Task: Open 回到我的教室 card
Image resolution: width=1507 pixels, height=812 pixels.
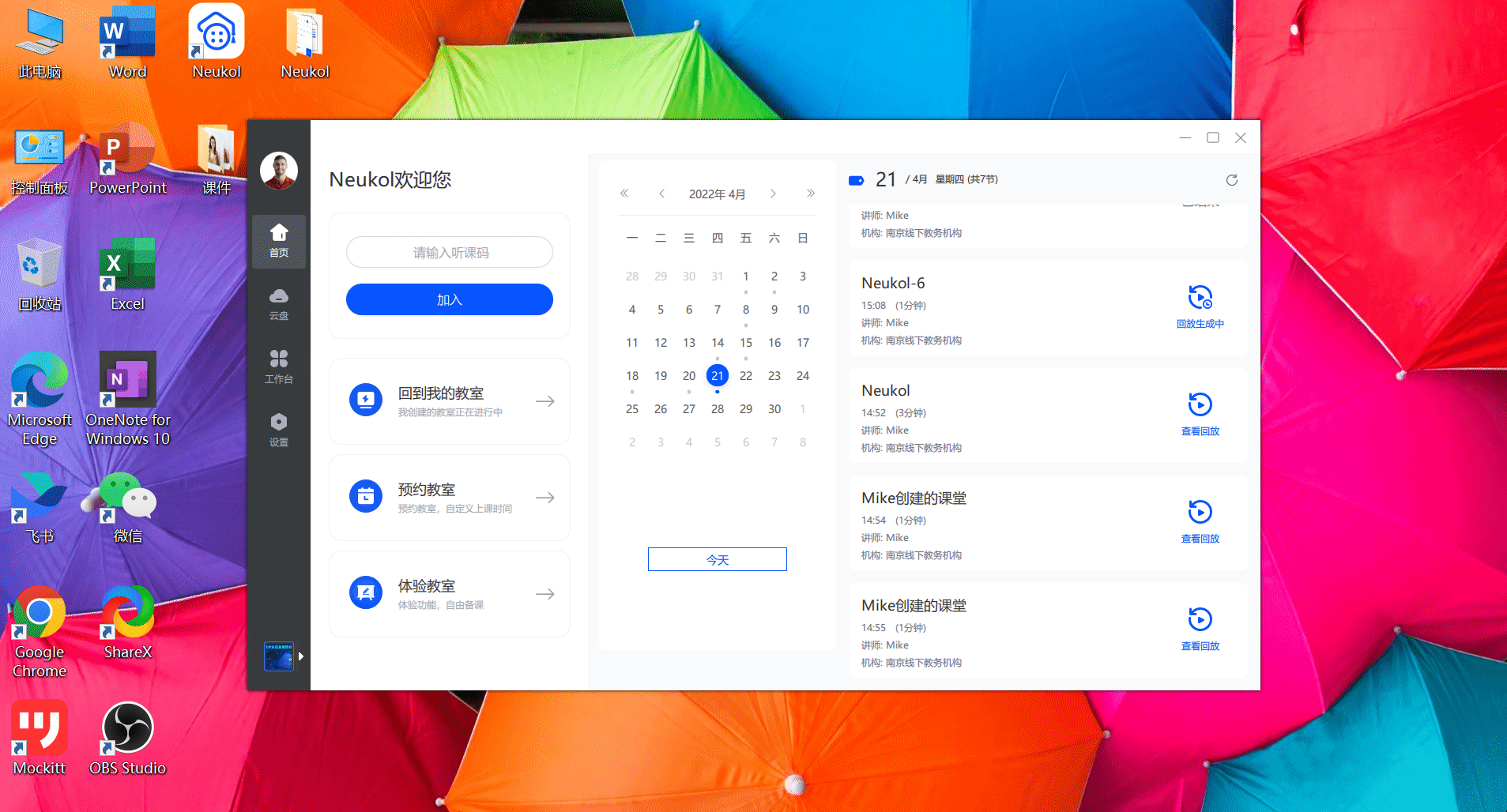Action: point(450,401)
